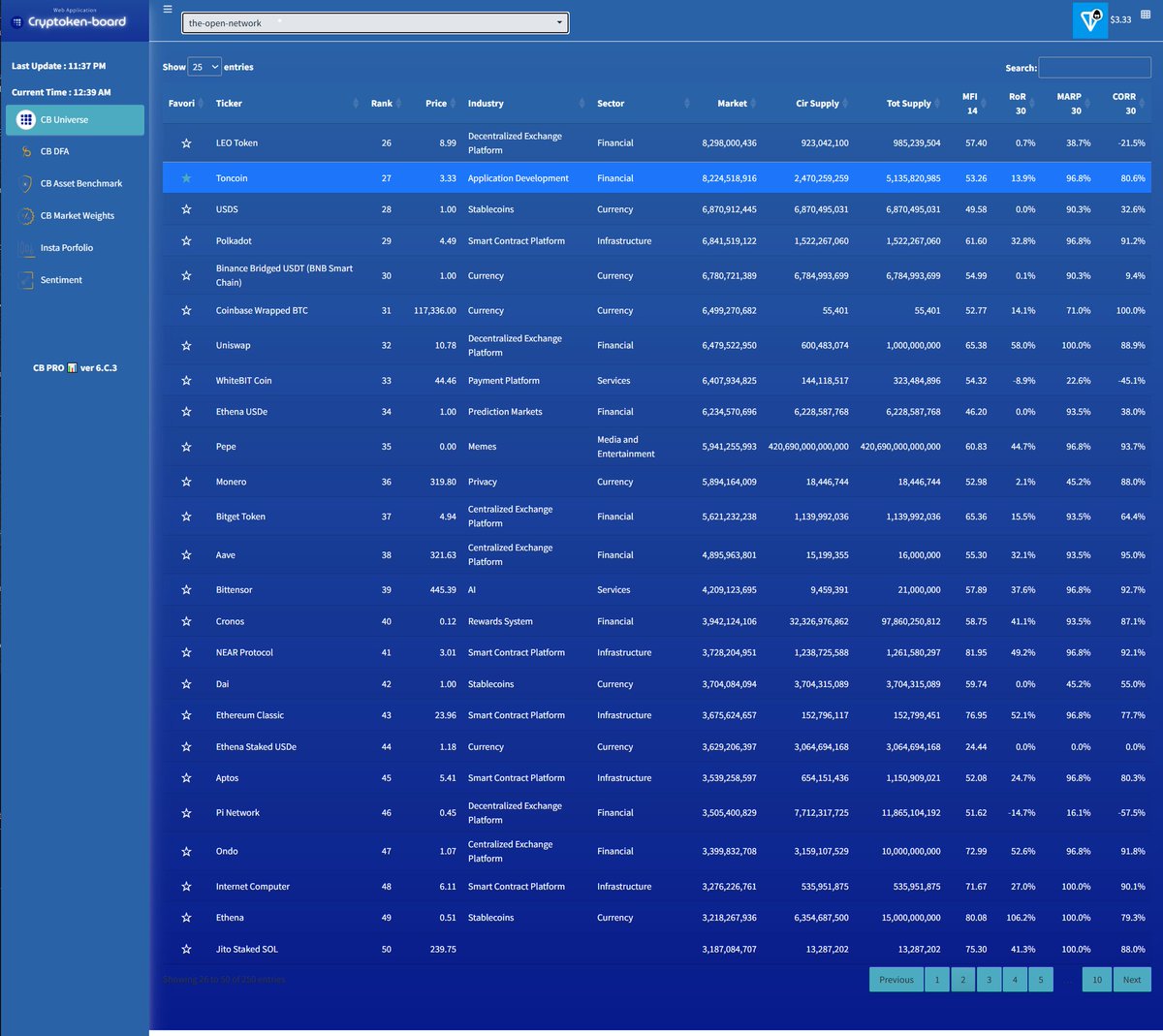Open the Show entries count dropdown
The height and width of the screenshot is (1036, 1163).
[204, 67]
